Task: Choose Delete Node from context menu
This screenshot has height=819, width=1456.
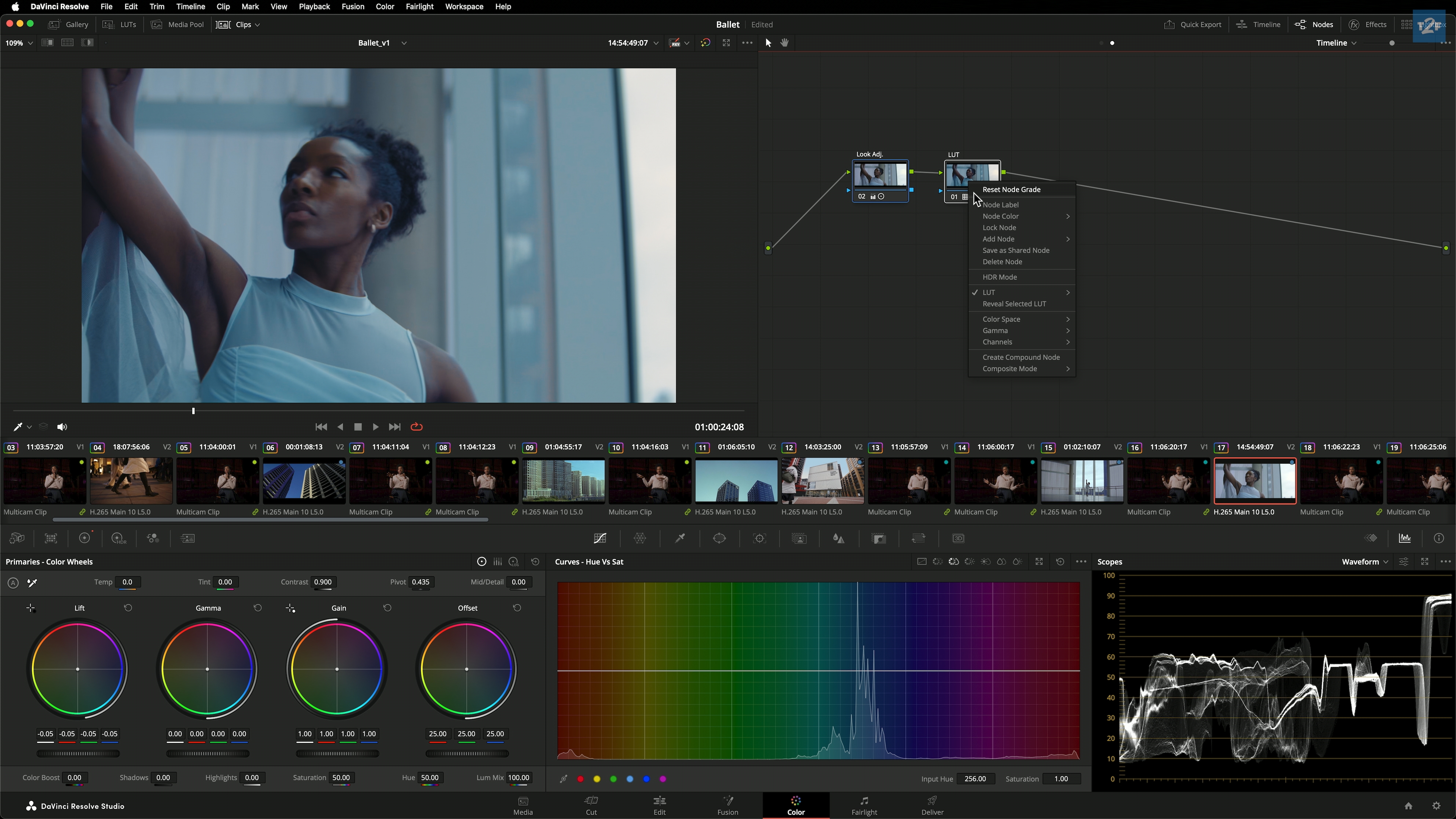Action: pos(1002,262)
